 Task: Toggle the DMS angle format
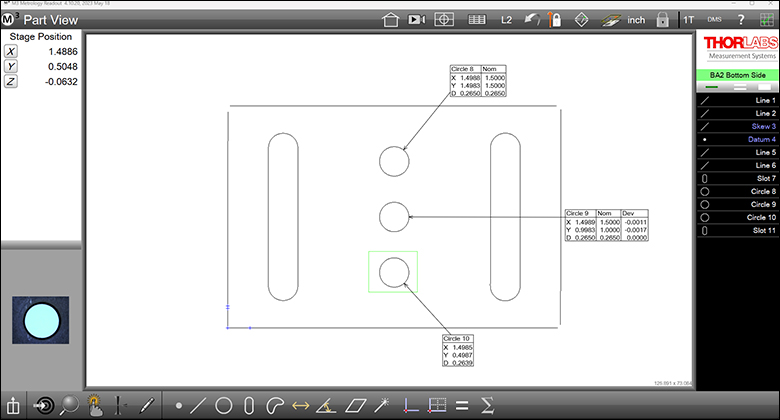(714, 19)
